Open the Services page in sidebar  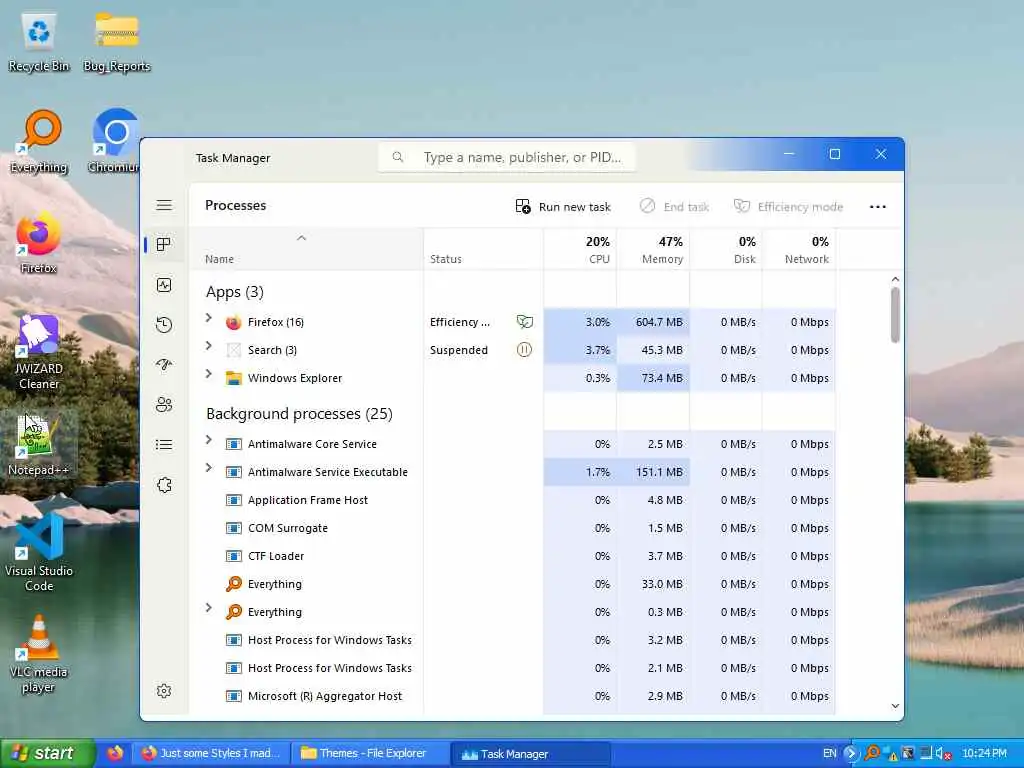click(x=164, y=485)
